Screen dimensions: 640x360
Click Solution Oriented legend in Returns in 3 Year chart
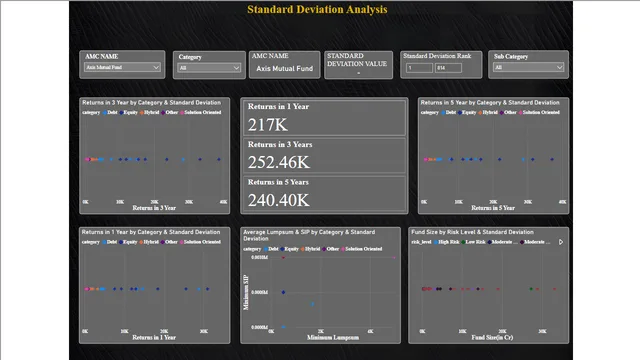point(201,112)
